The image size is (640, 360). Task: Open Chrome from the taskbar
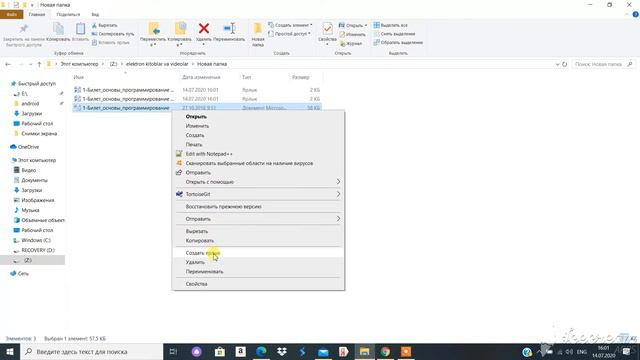(385, 352)
